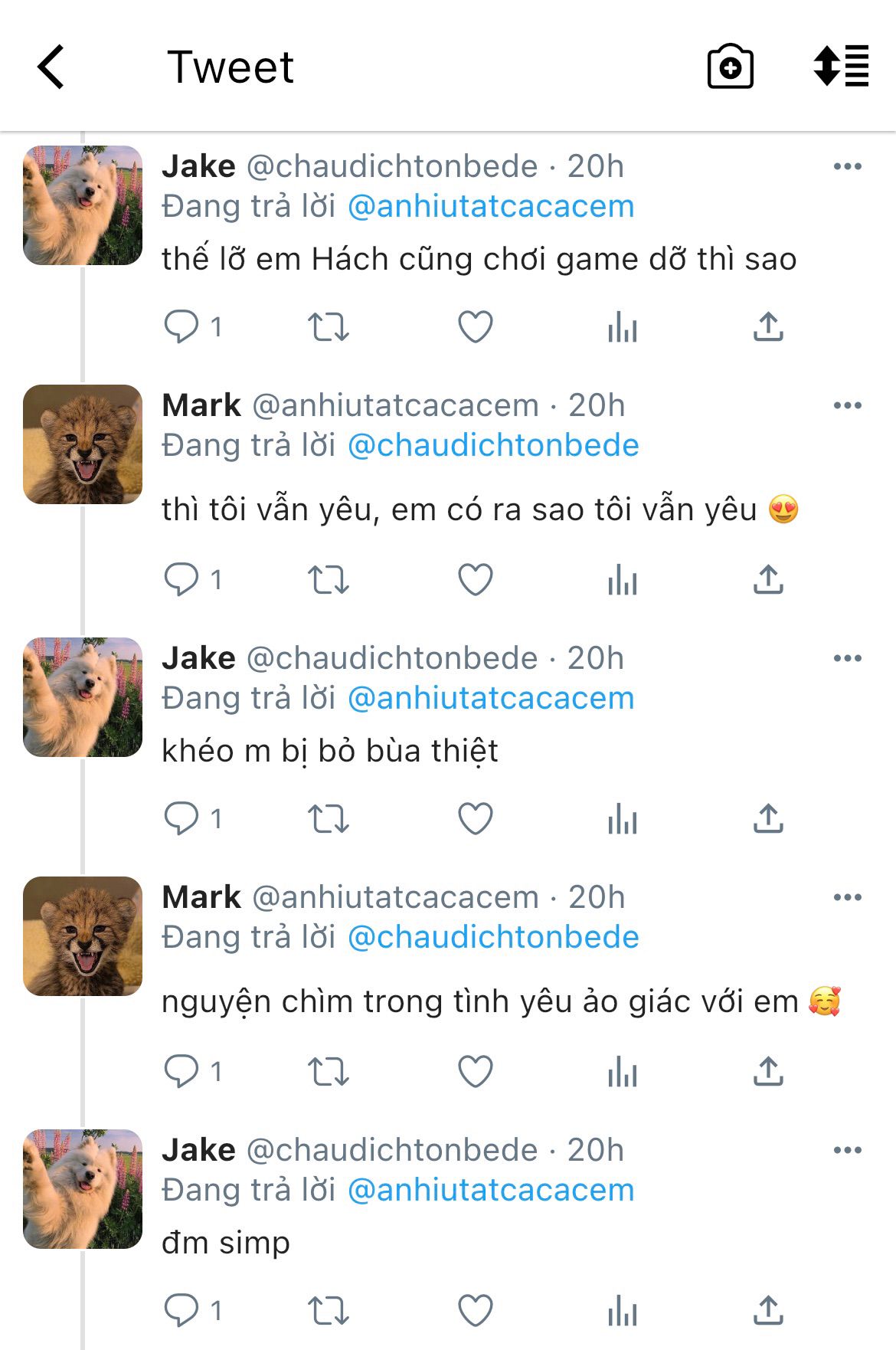This screenshot has width=896, height=1350.
Task: Open the camera add-photo icon
Action: point(730,67)
